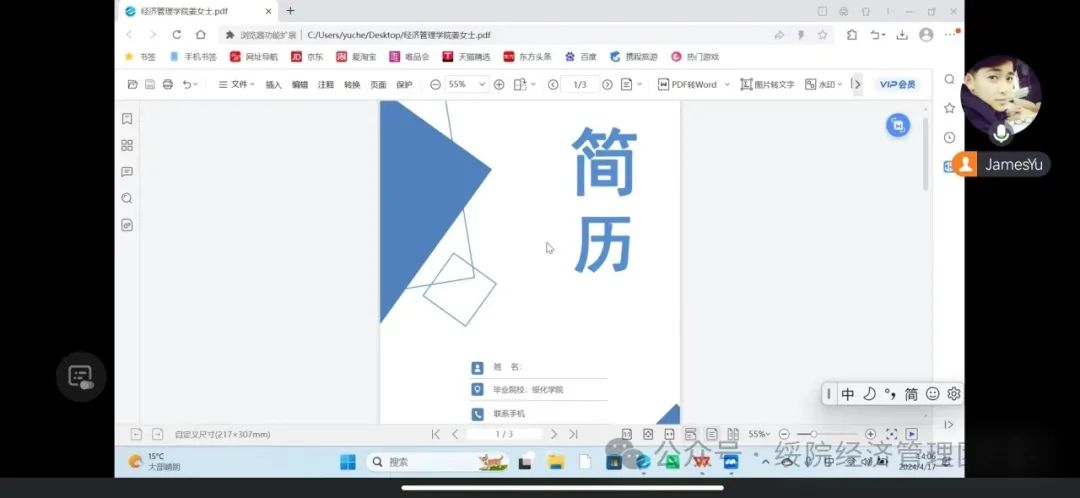Open the 注释 annotation menu

tap(326, 85)
